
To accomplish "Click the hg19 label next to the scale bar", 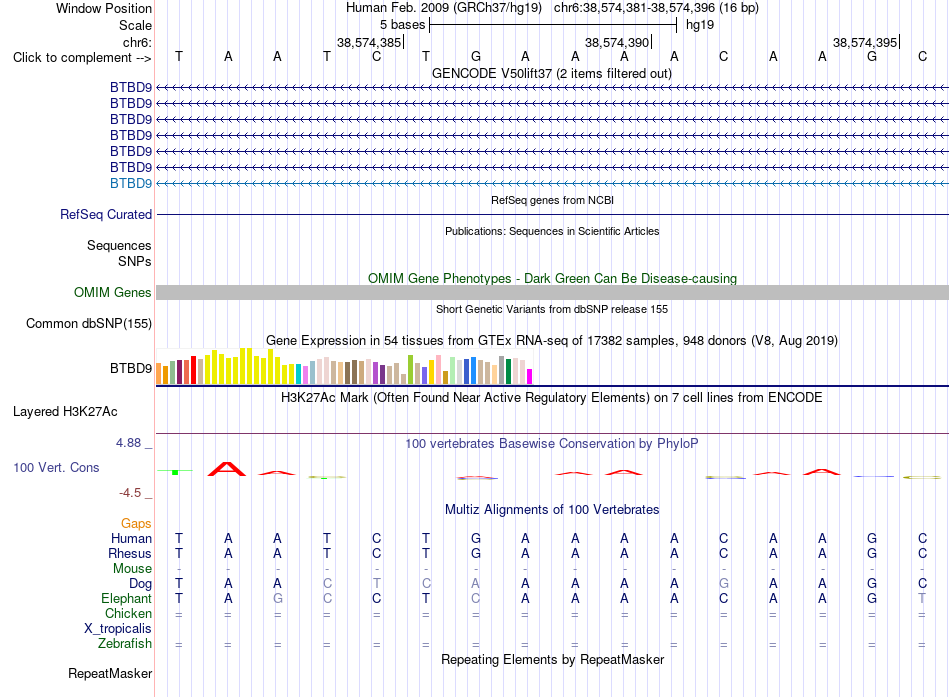I will tap(700, 25).
